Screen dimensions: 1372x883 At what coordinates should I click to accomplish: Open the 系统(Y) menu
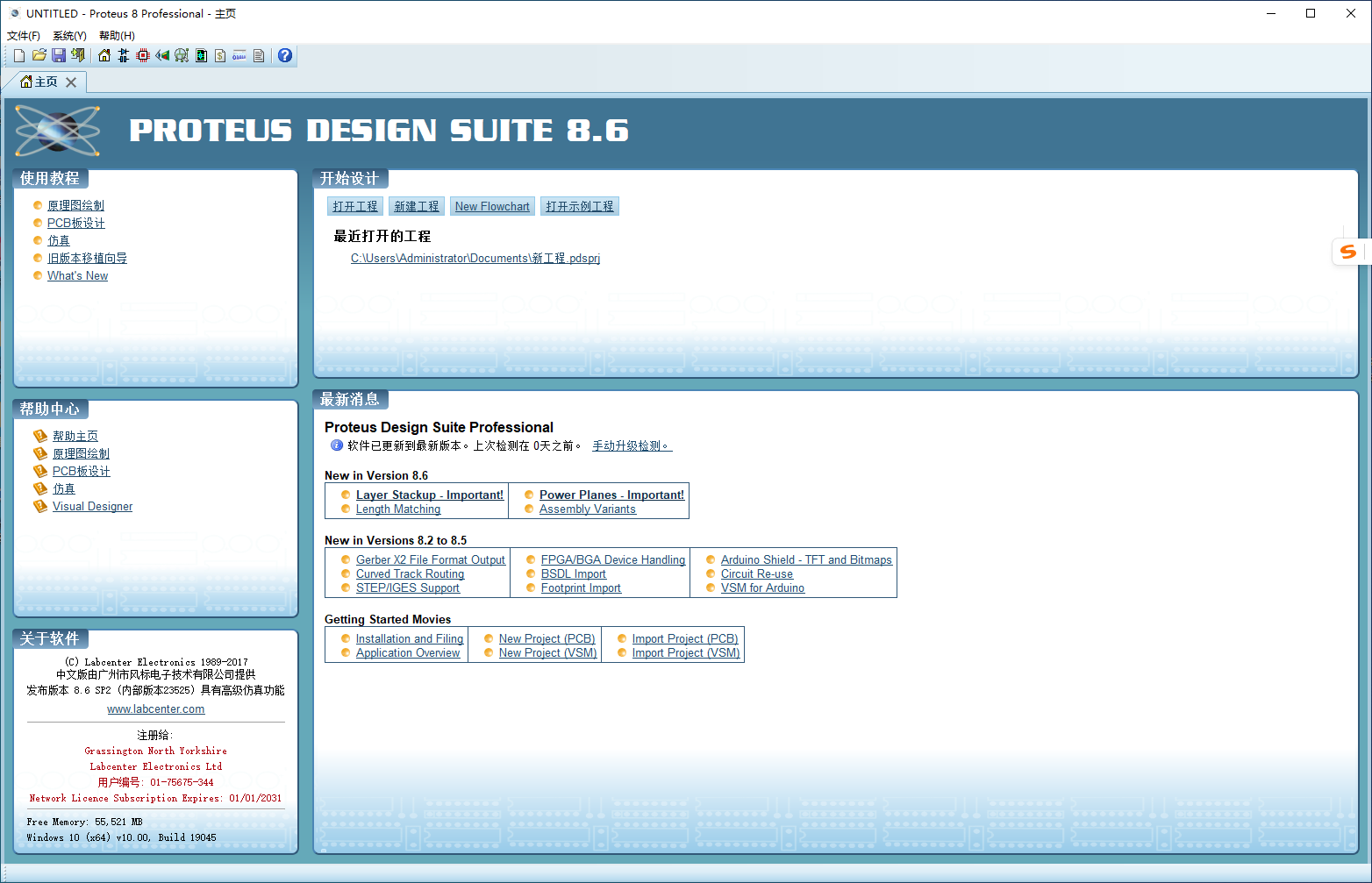(x=69, y=36)
